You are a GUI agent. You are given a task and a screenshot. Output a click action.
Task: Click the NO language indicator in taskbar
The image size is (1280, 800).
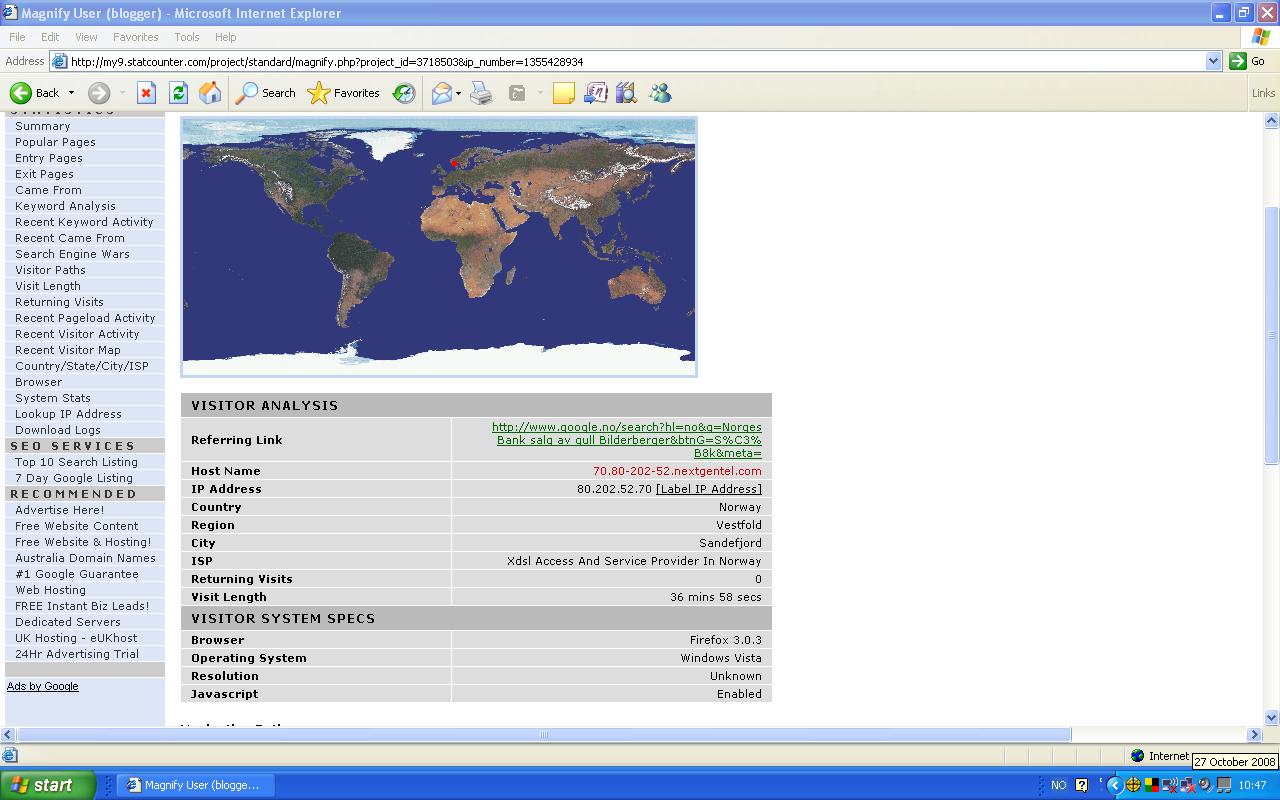tap(1058, 785)
